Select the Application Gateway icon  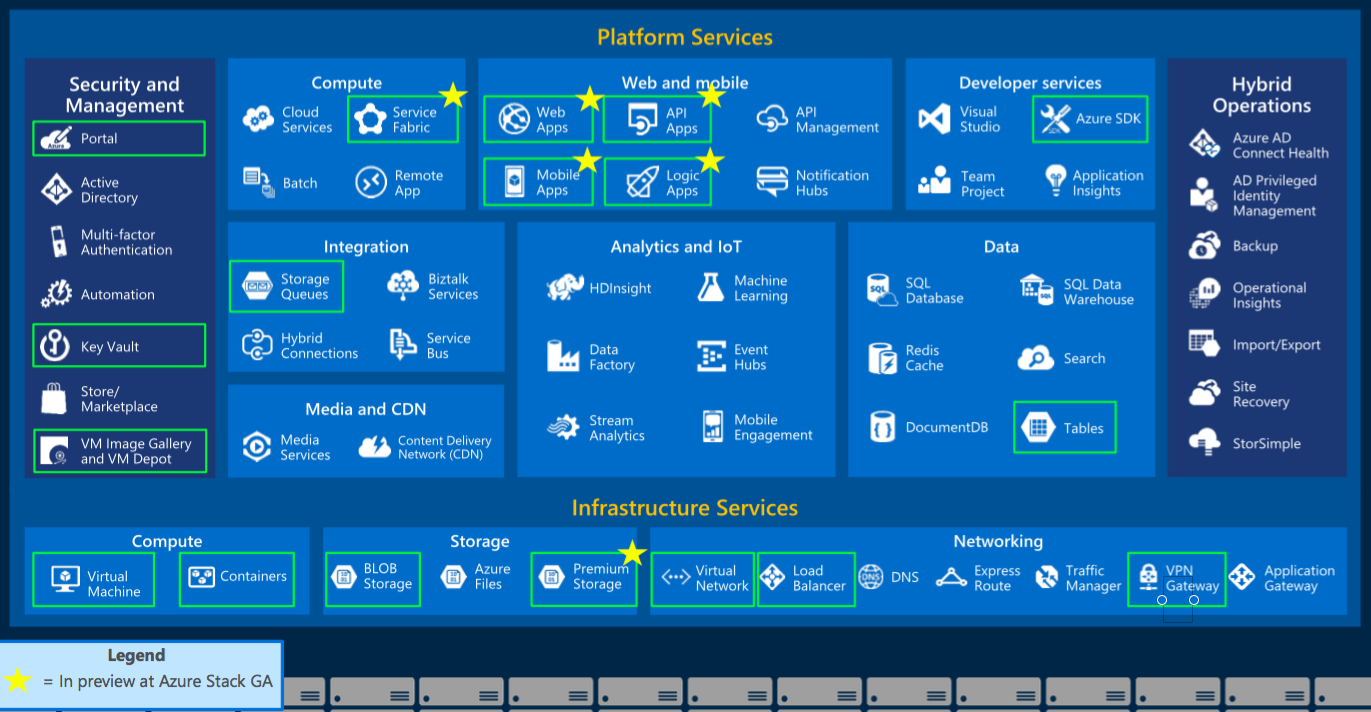pyautogui.click(x=1242, y=577)
